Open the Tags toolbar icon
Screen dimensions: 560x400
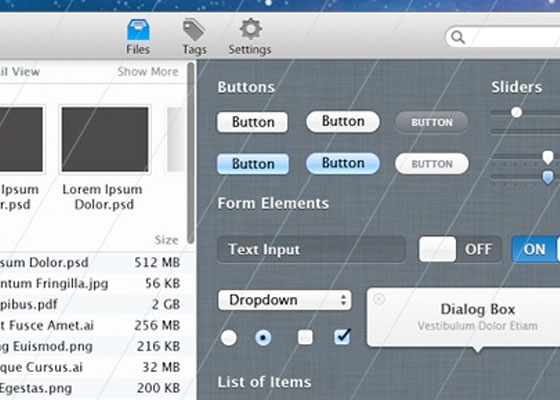point(194,37)
